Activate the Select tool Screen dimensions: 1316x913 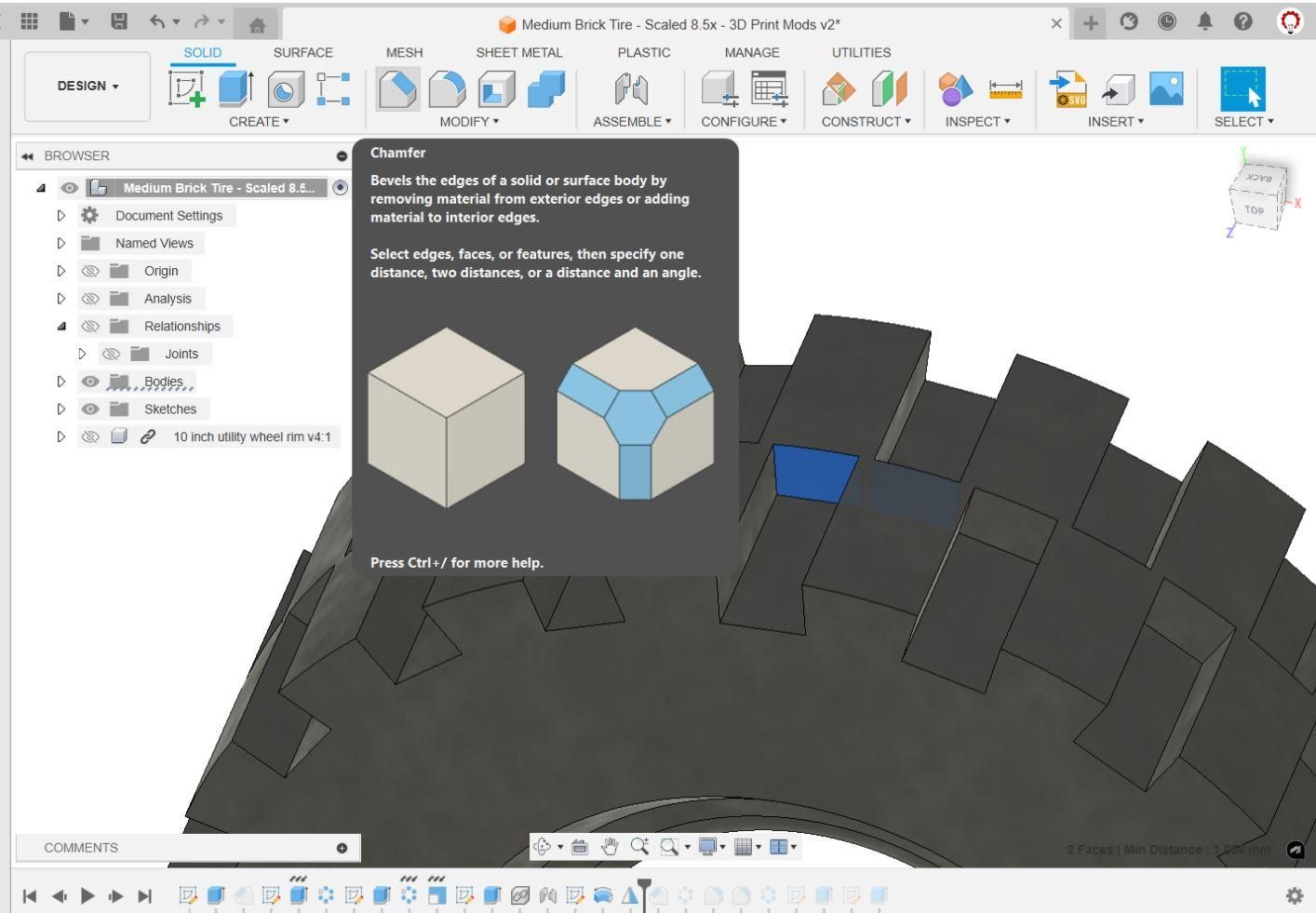(x=1242, y=89)
